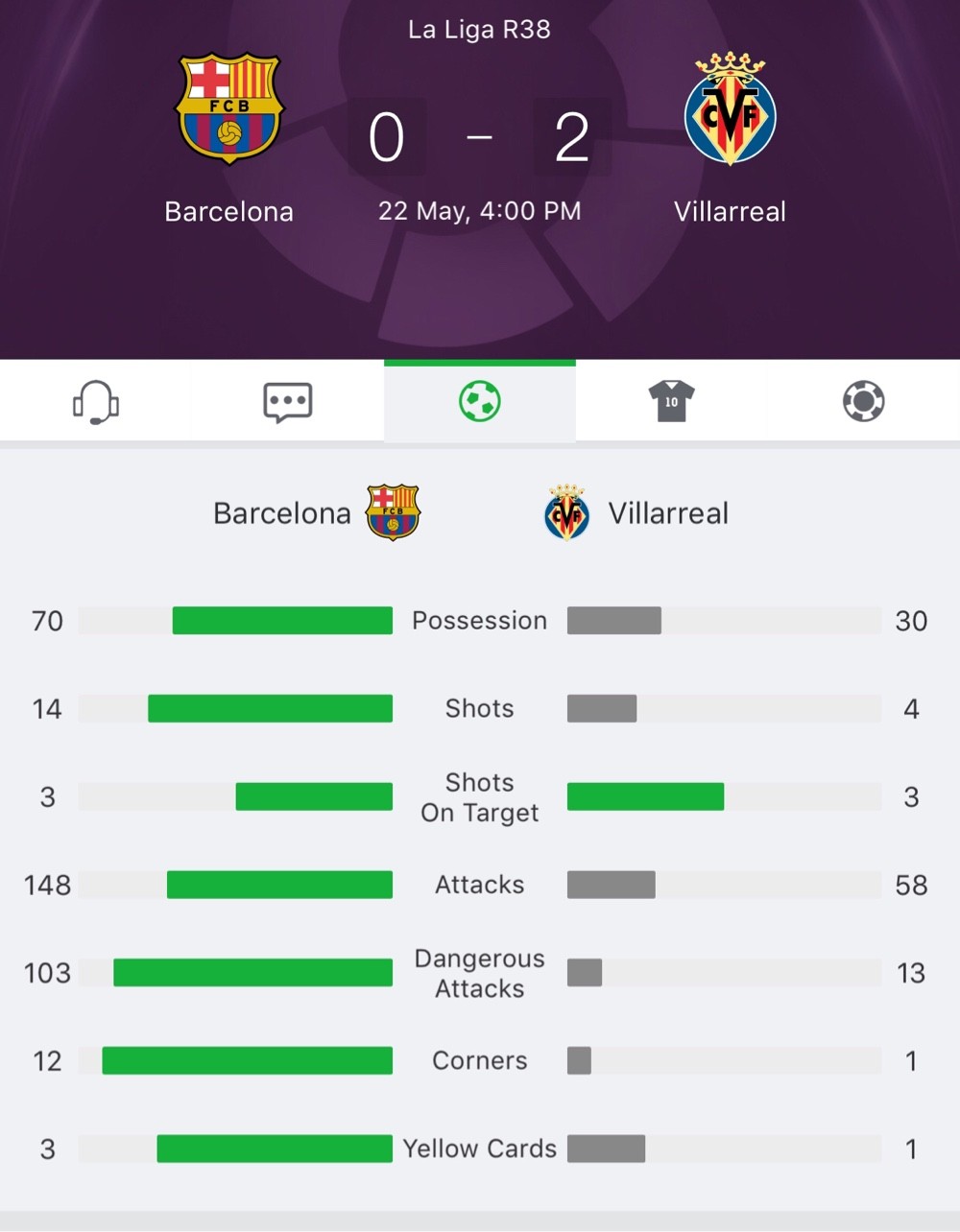Tap Barcelona's green Corners bar

click(x=248, y=1060)
